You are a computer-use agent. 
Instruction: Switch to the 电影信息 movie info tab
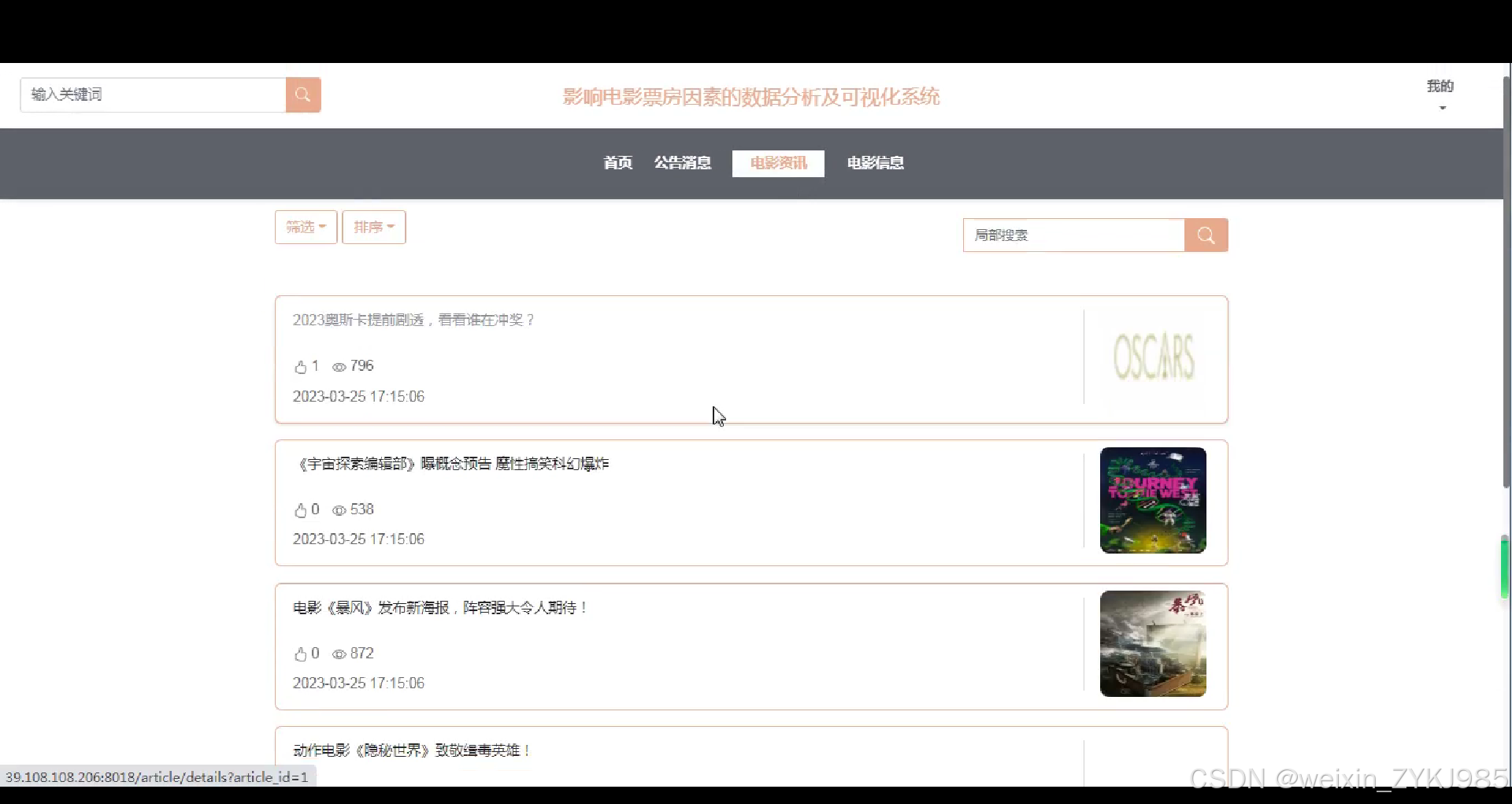point(876,163)
